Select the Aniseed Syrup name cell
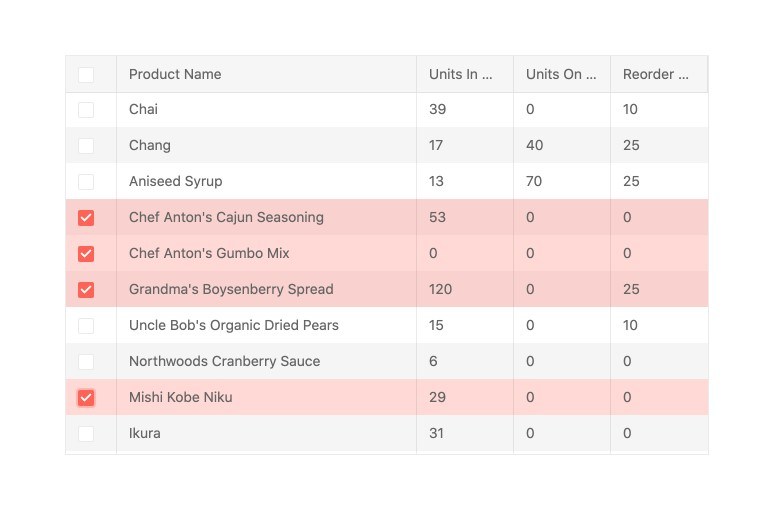Image resolution: width=770 pixels, height=510 pixels. point(175,181)
